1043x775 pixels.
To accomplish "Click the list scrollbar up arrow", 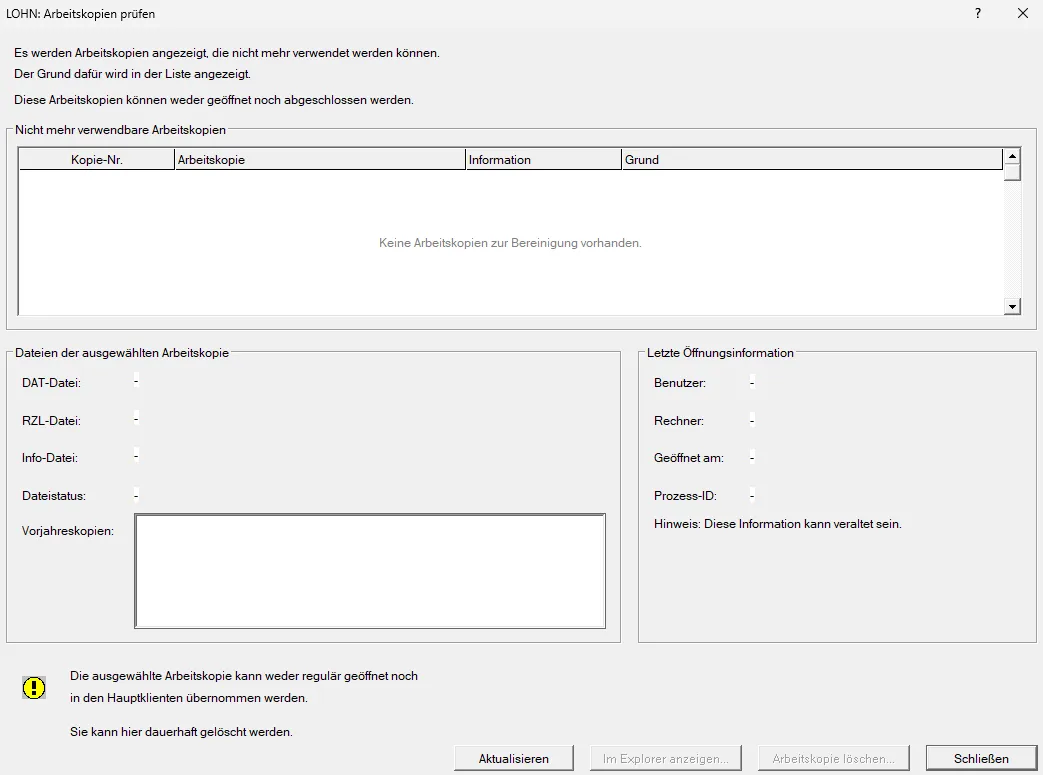I will coord(1012,156).
